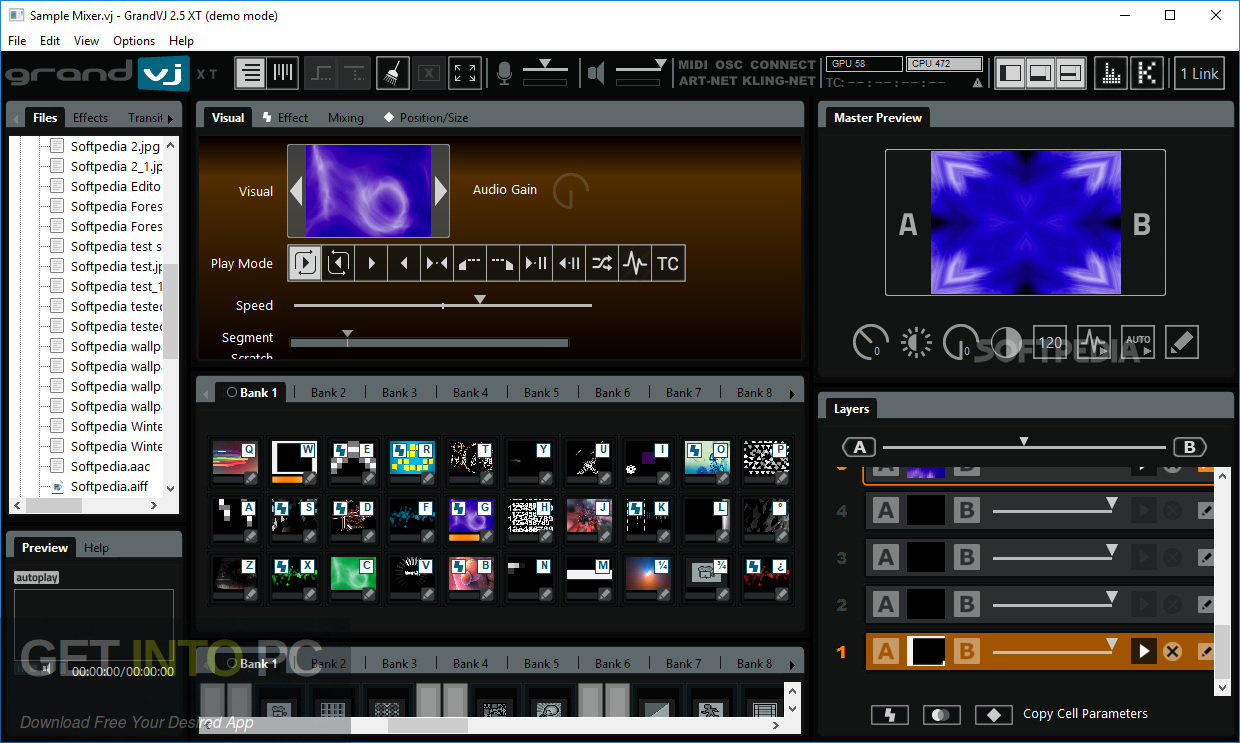
Task: Click the speaker volume icon
Action: (596, 73)
